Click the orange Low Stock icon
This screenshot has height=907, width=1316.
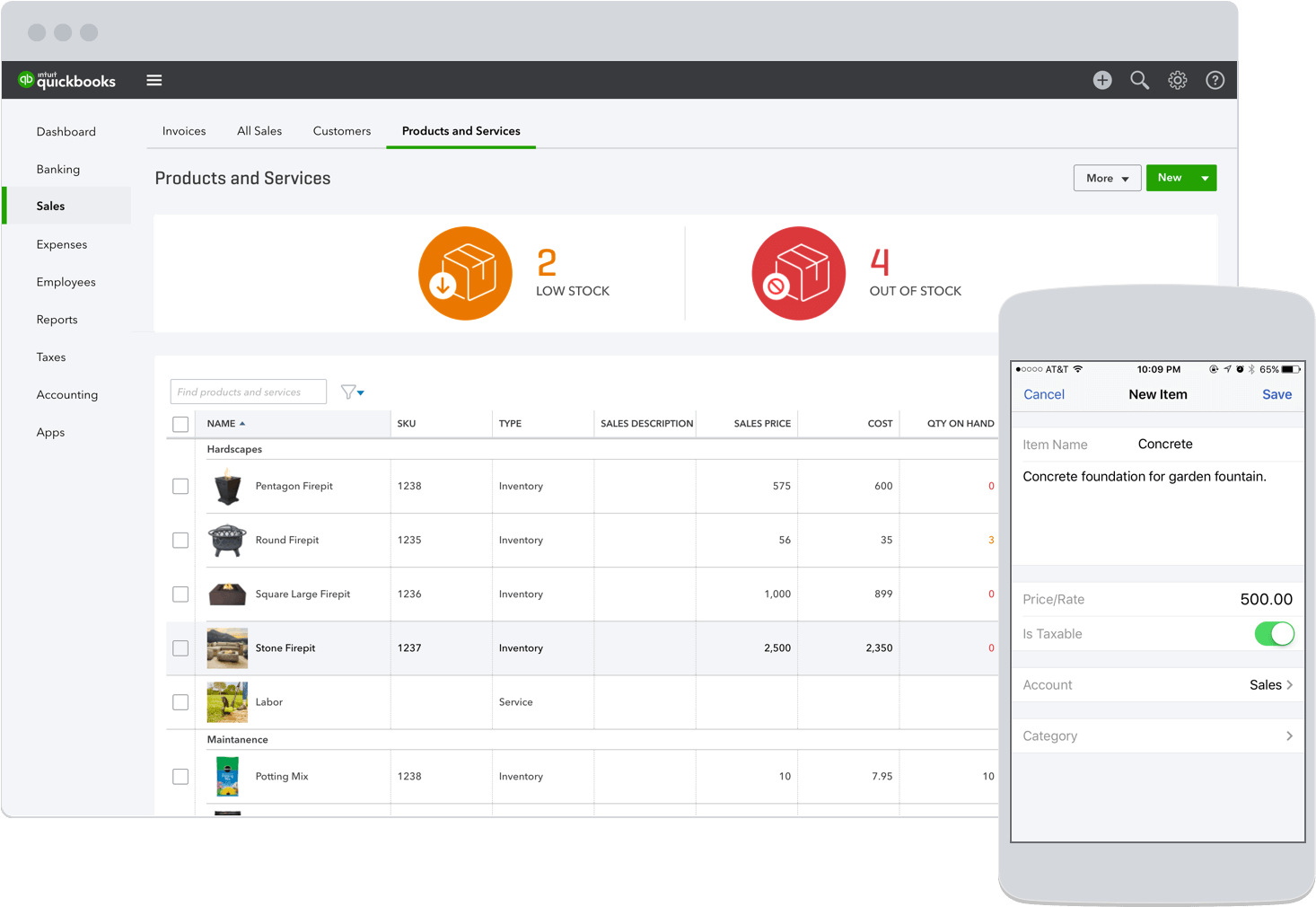[465, 273]
